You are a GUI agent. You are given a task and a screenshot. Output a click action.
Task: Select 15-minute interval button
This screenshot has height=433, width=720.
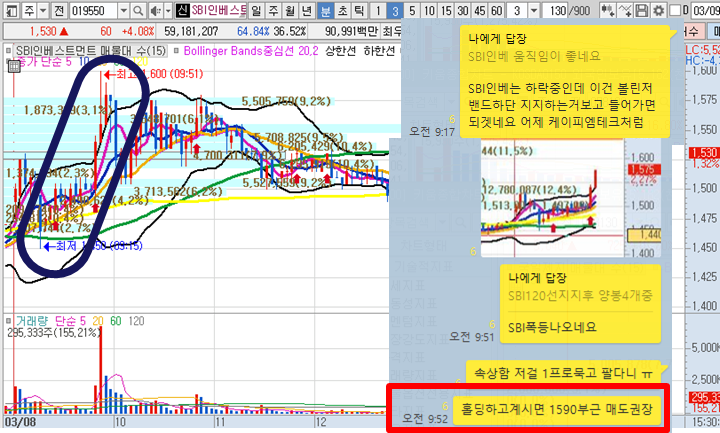(446, 10)
